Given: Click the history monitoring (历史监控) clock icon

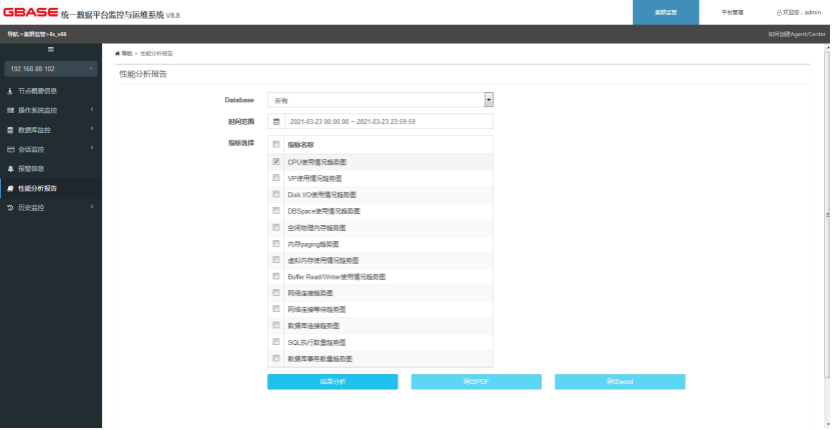Looking at the screenshot, I should point(10,208).
